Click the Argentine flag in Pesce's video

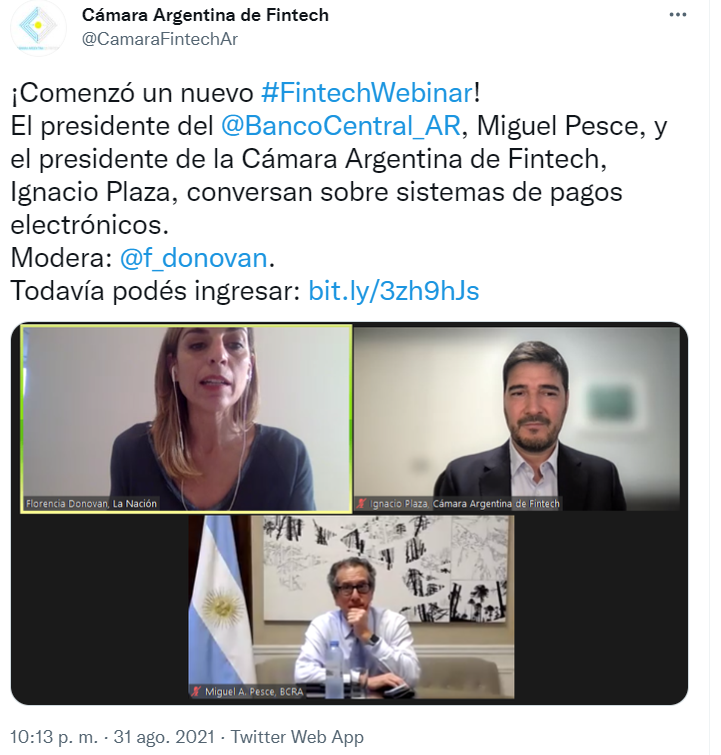tap(221, 599)
